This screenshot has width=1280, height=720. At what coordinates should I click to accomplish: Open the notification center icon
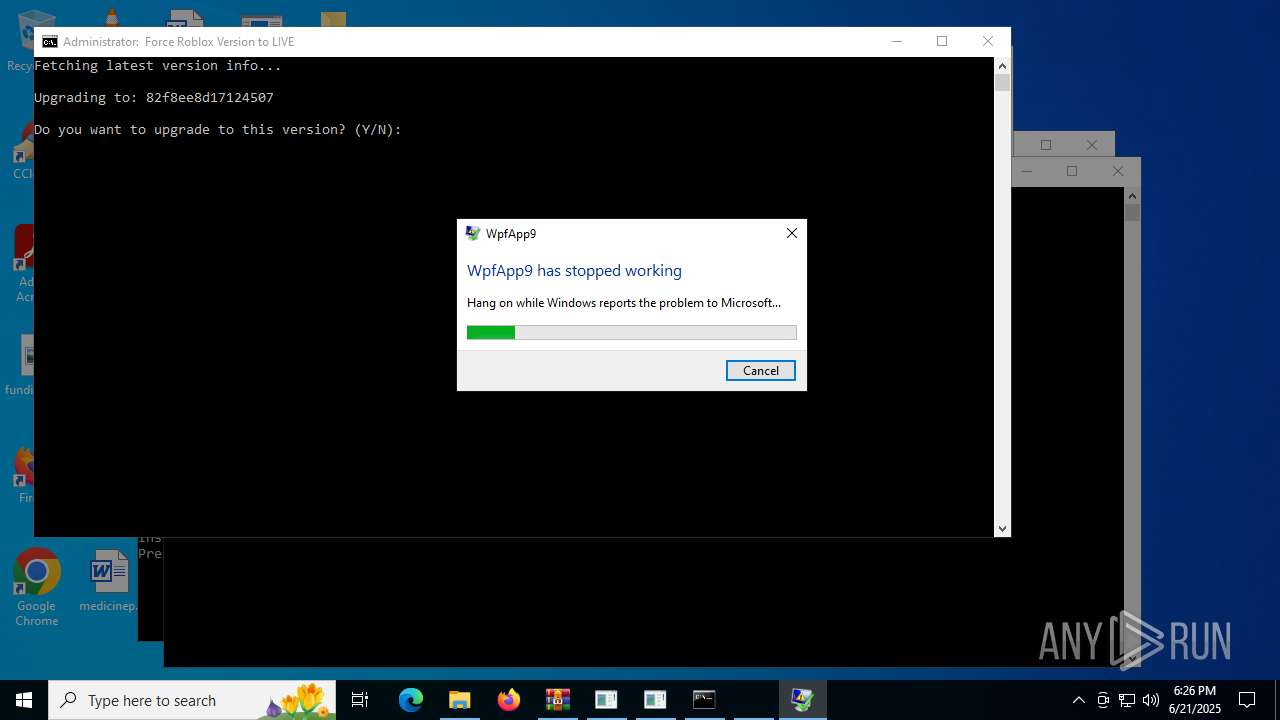1247,700
